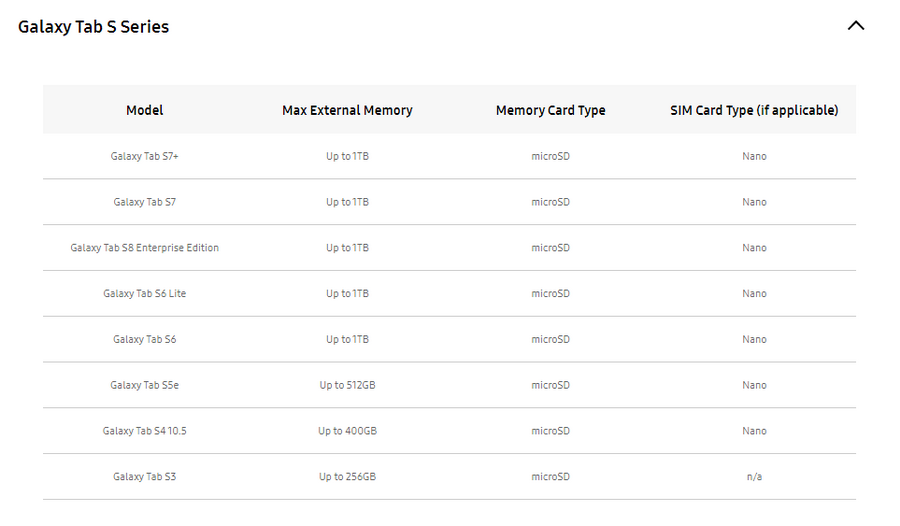Click the Galaxy Tab S6 Lite model
The width and height of the screenshot is (900, 526).
pyautogui.click(x=144, y=294)
